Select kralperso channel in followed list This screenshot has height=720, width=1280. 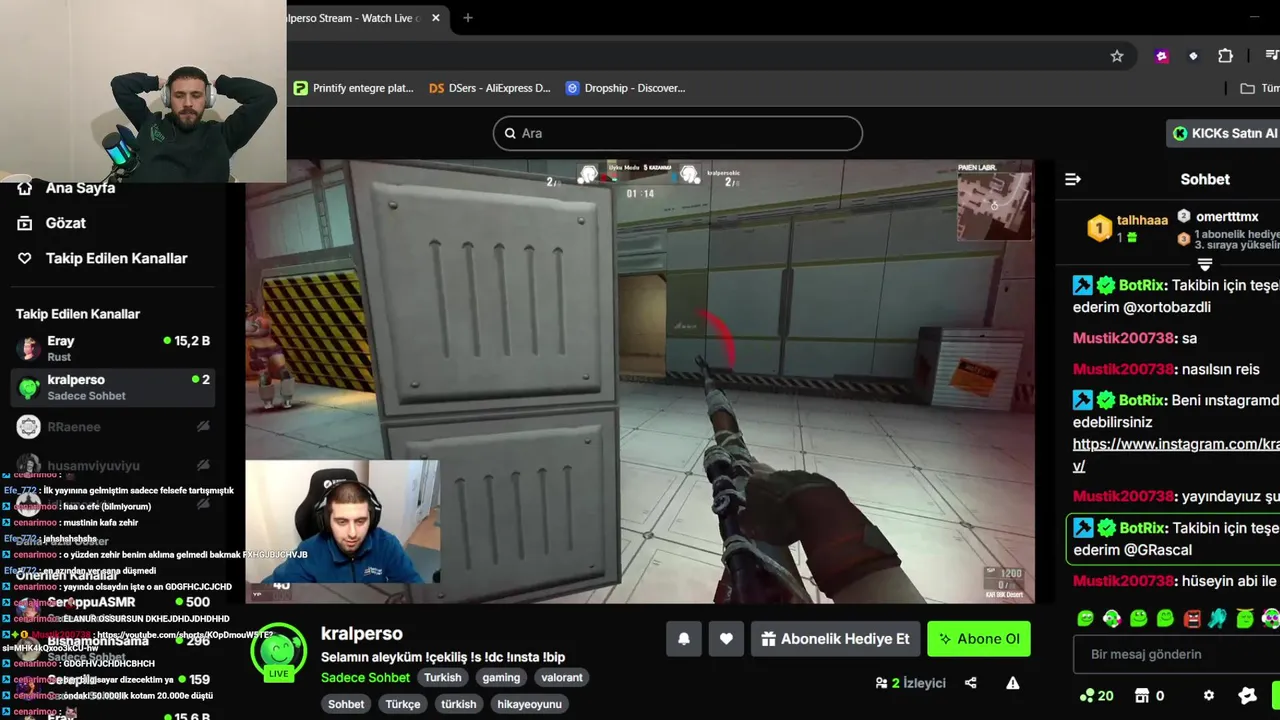point(112,387)
